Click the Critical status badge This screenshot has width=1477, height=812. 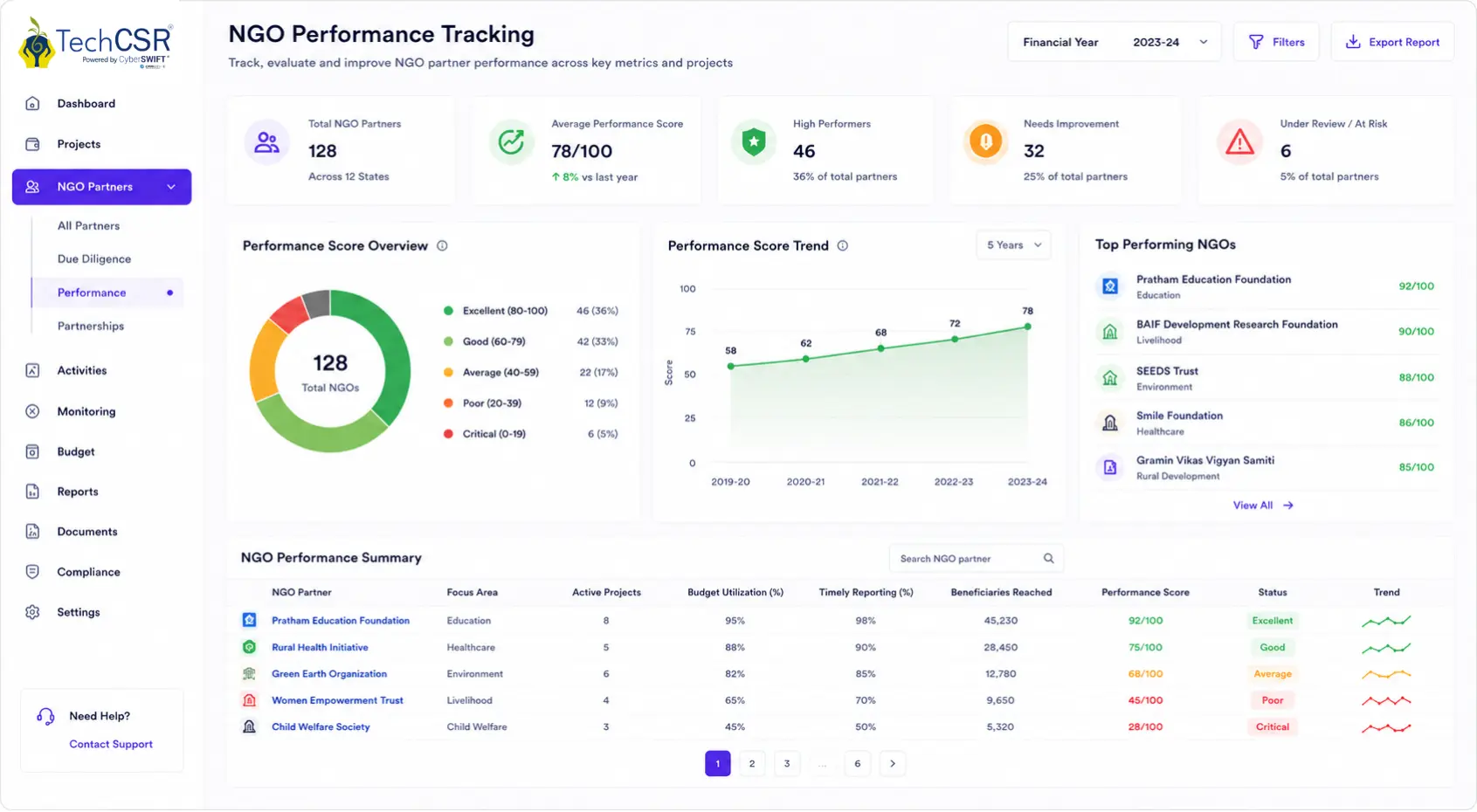click(1273, 727)
